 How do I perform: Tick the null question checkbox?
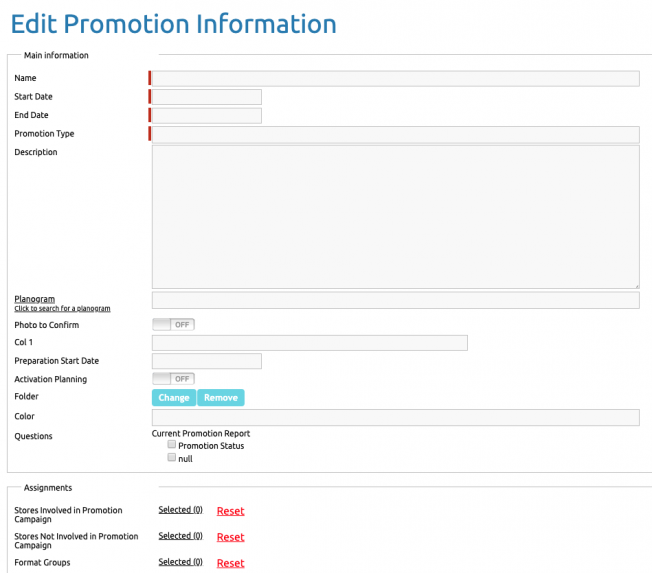pyautogui.click(x=172, y=457)
